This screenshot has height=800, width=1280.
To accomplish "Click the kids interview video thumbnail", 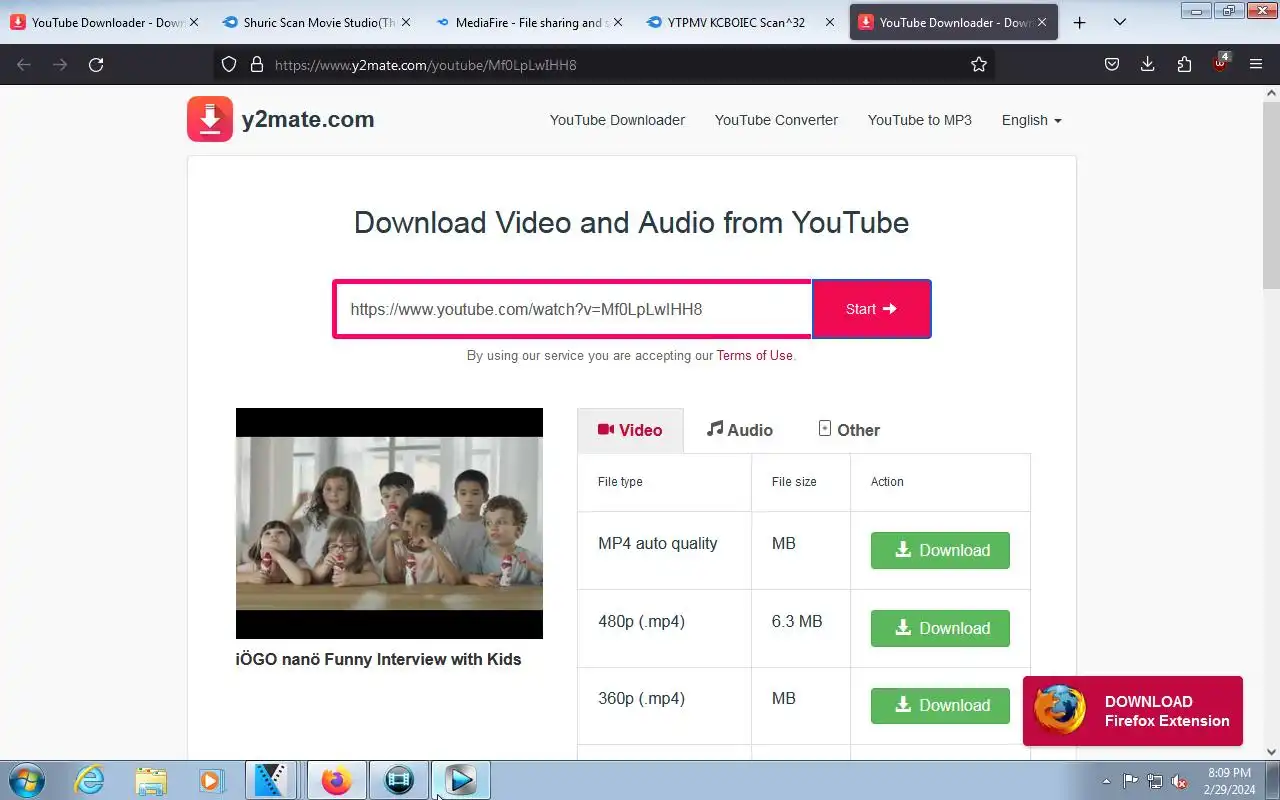I will coord(389,523).
